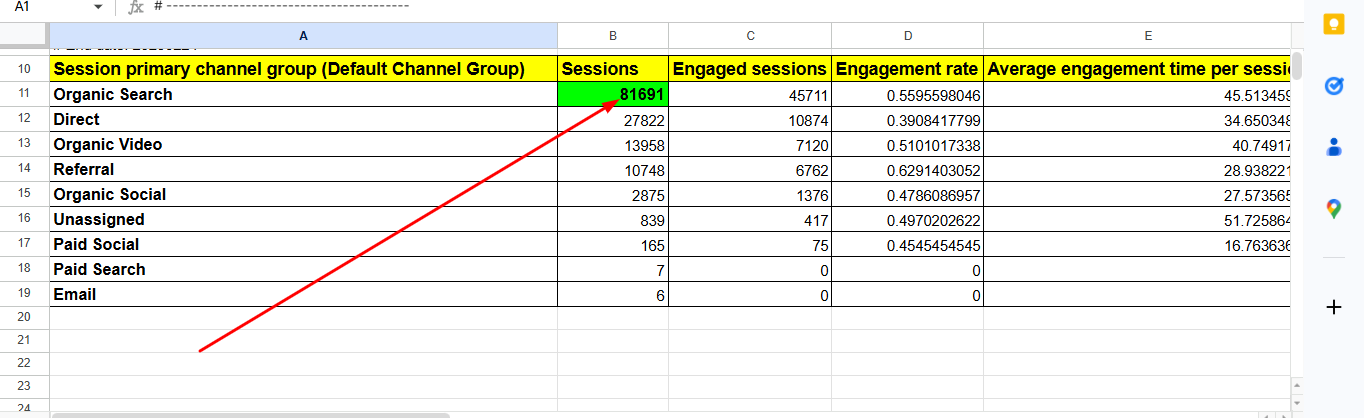Image resolution: width=1364 pixels, height=418 pixels.
Task: Select column C header
Action: (750, 36)
